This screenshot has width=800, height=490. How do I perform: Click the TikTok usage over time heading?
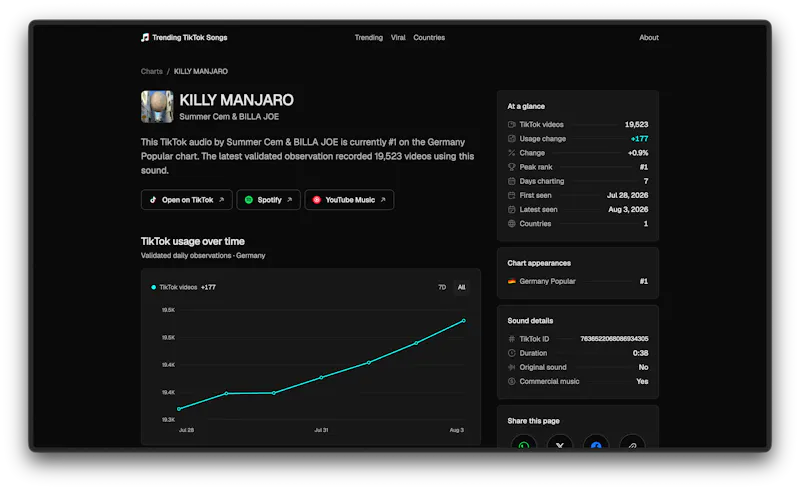pyautogui.click(x=193, y=241)
